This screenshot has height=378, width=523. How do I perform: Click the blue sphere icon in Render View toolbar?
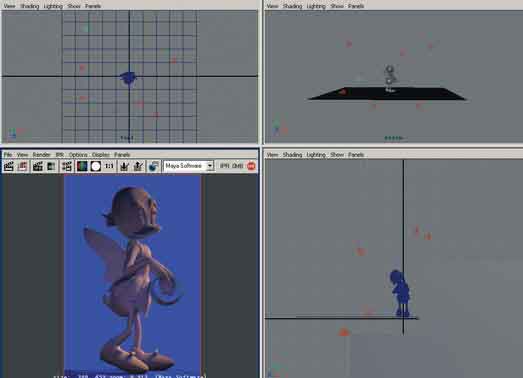153,166
